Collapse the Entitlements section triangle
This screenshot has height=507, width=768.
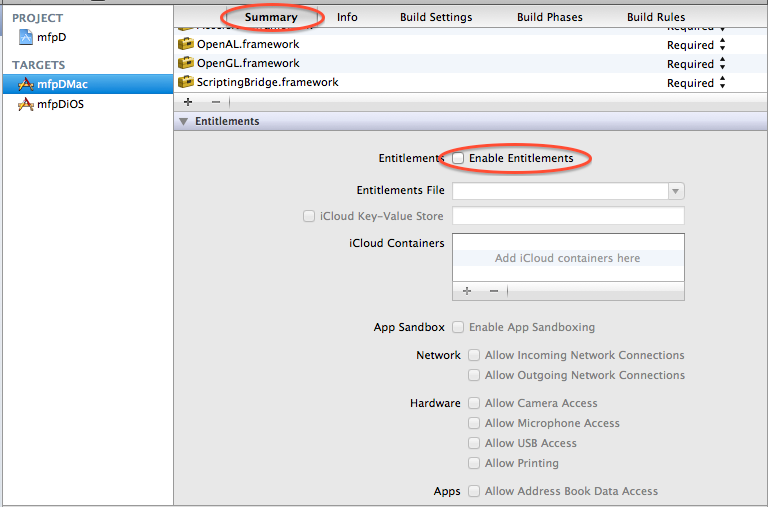[183, 122]
